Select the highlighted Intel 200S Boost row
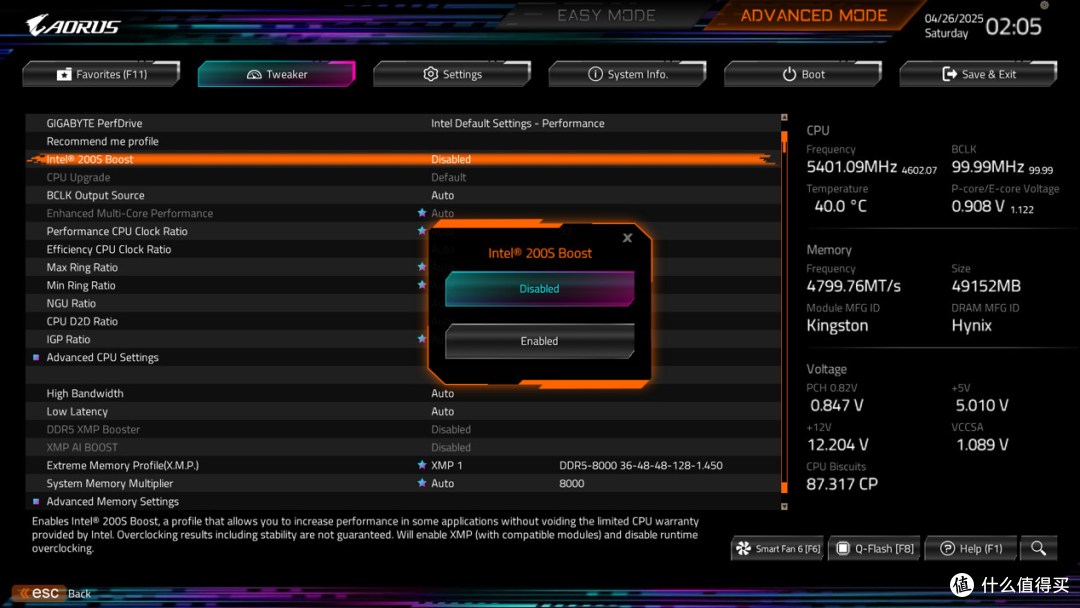The width and height of the screenshot is (1080, 608). pos(403,159)
